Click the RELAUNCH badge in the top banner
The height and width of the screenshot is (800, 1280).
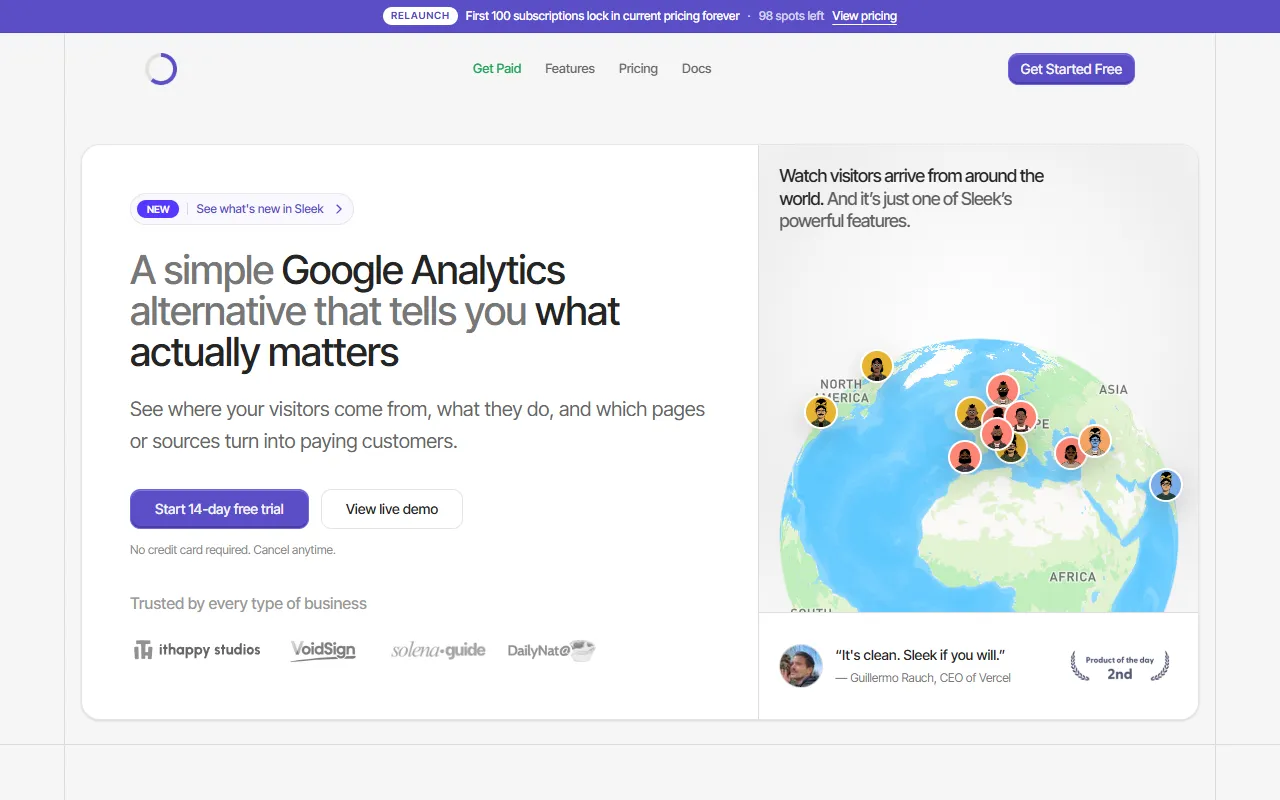tap(420, 16)
